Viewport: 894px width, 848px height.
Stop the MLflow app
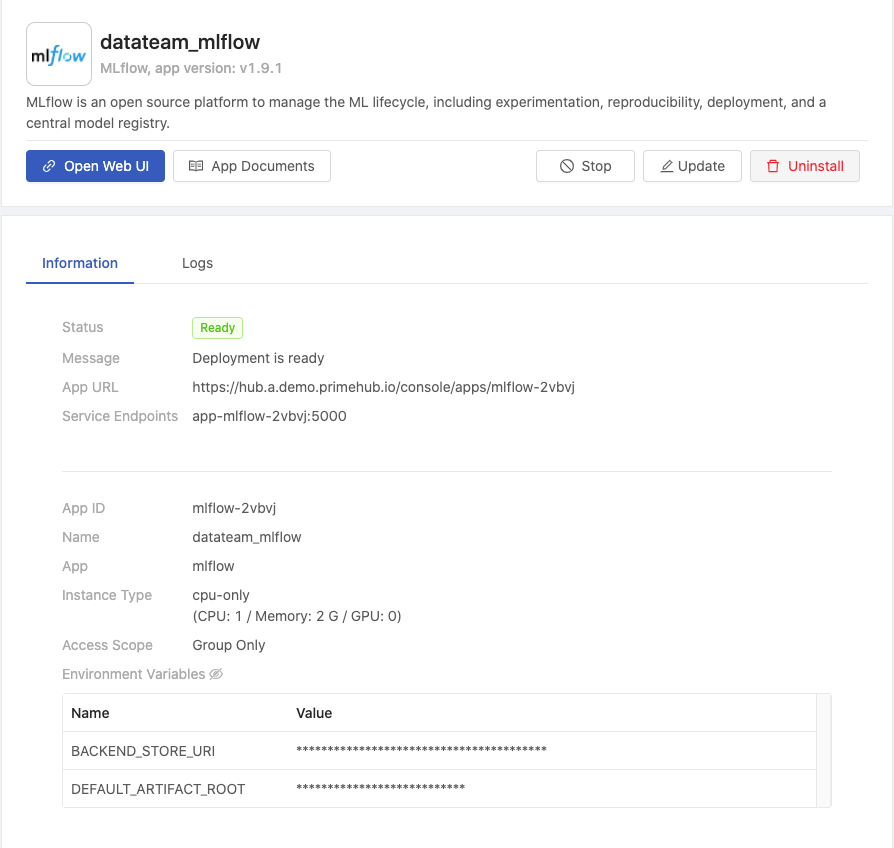[585, 166]
